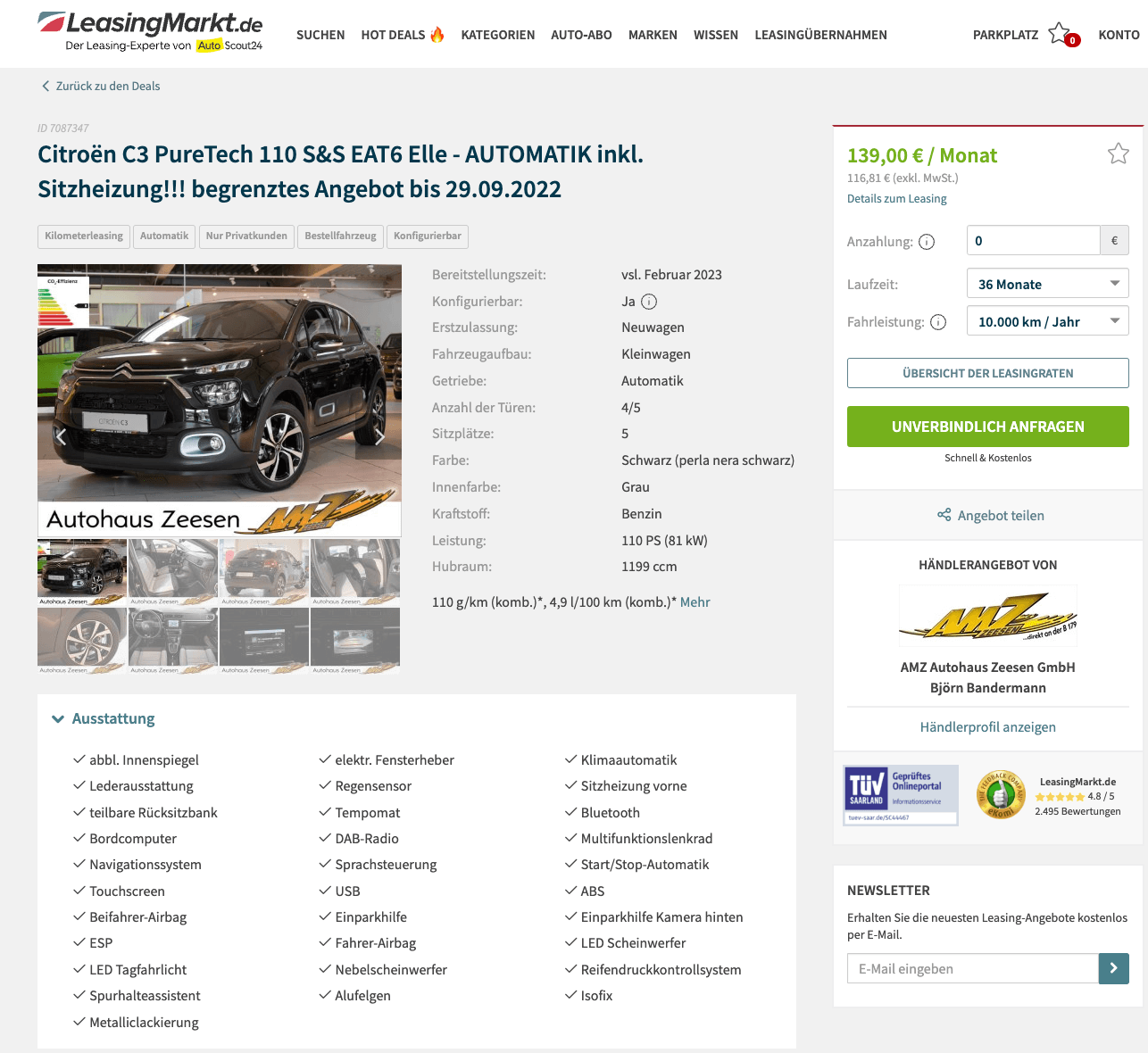Click the share icon beside Angebot teilen

944,515
